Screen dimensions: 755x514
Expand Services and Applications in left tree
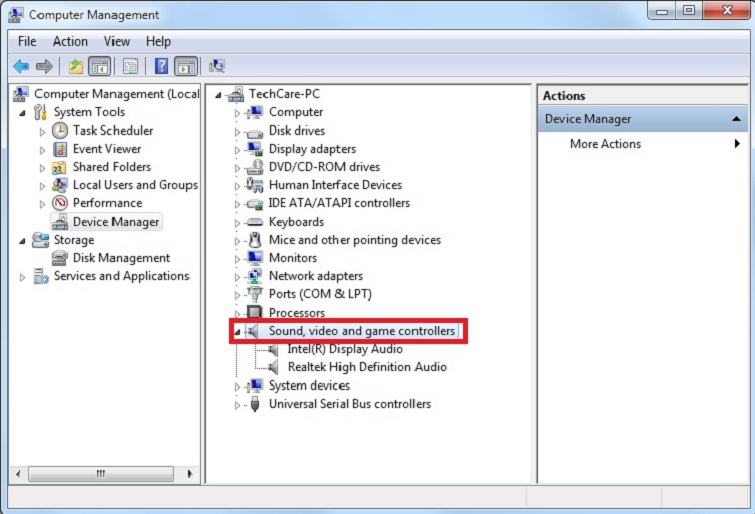[x=23, y=277]
